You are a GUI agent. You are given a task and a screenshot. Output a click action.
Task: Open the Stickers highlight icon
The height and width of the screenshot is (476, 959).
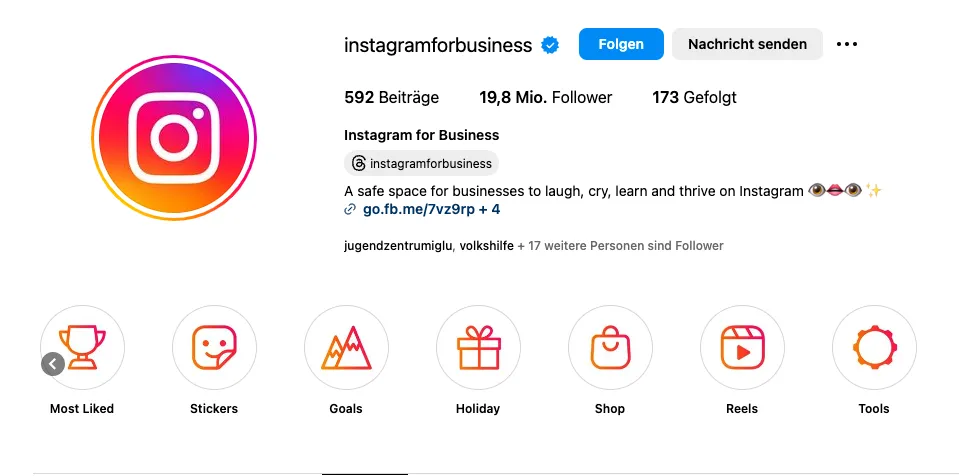click(x=214, y=348)
